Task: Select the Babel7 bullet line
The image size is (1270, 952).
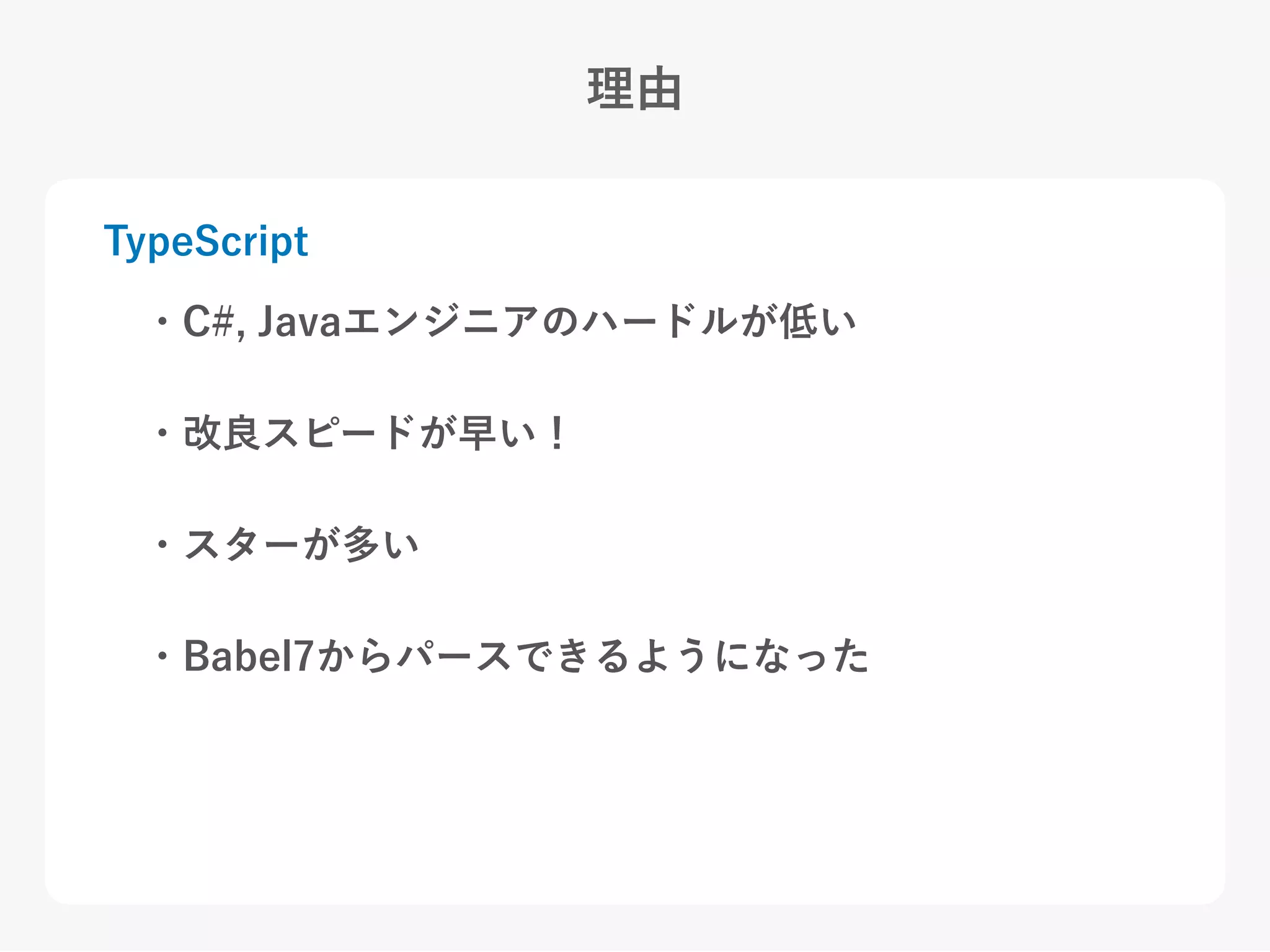Action: pos(526,656)
